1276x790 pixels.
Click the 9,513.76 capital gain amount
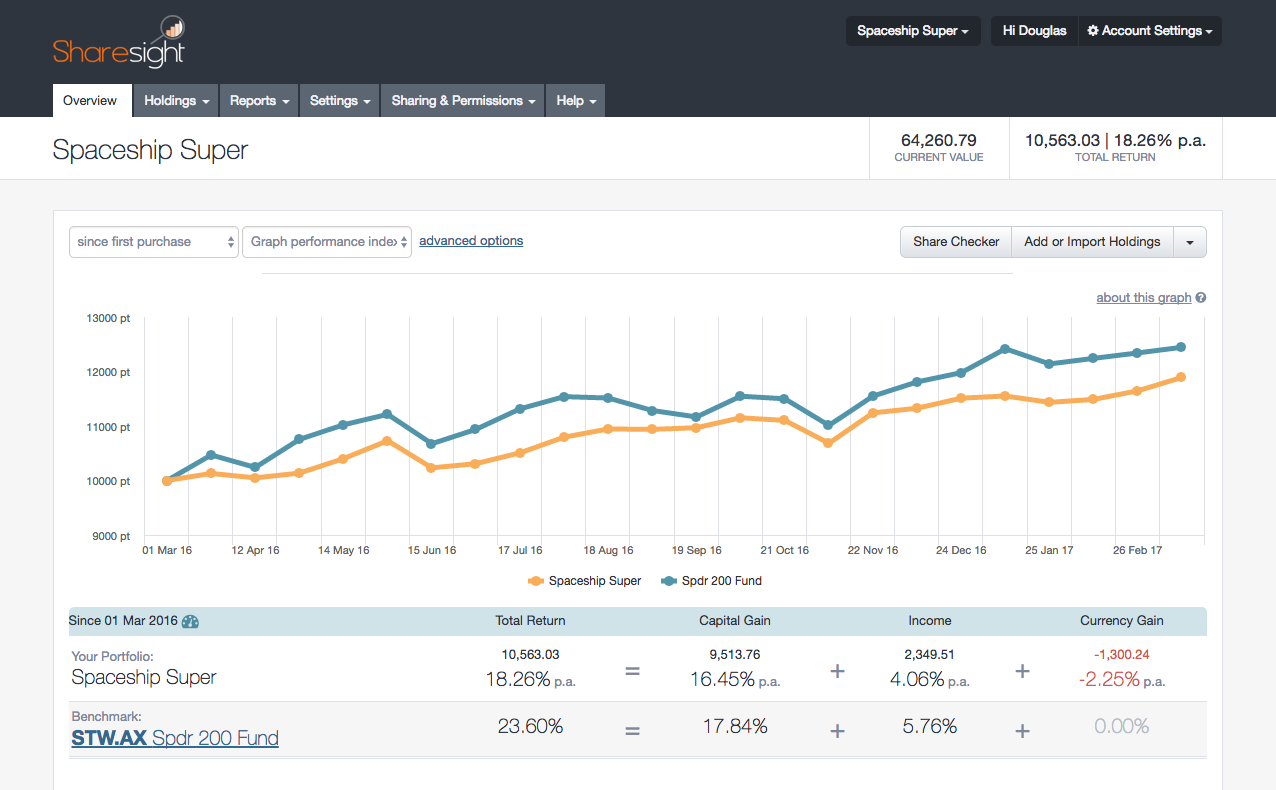pos(735,655)
